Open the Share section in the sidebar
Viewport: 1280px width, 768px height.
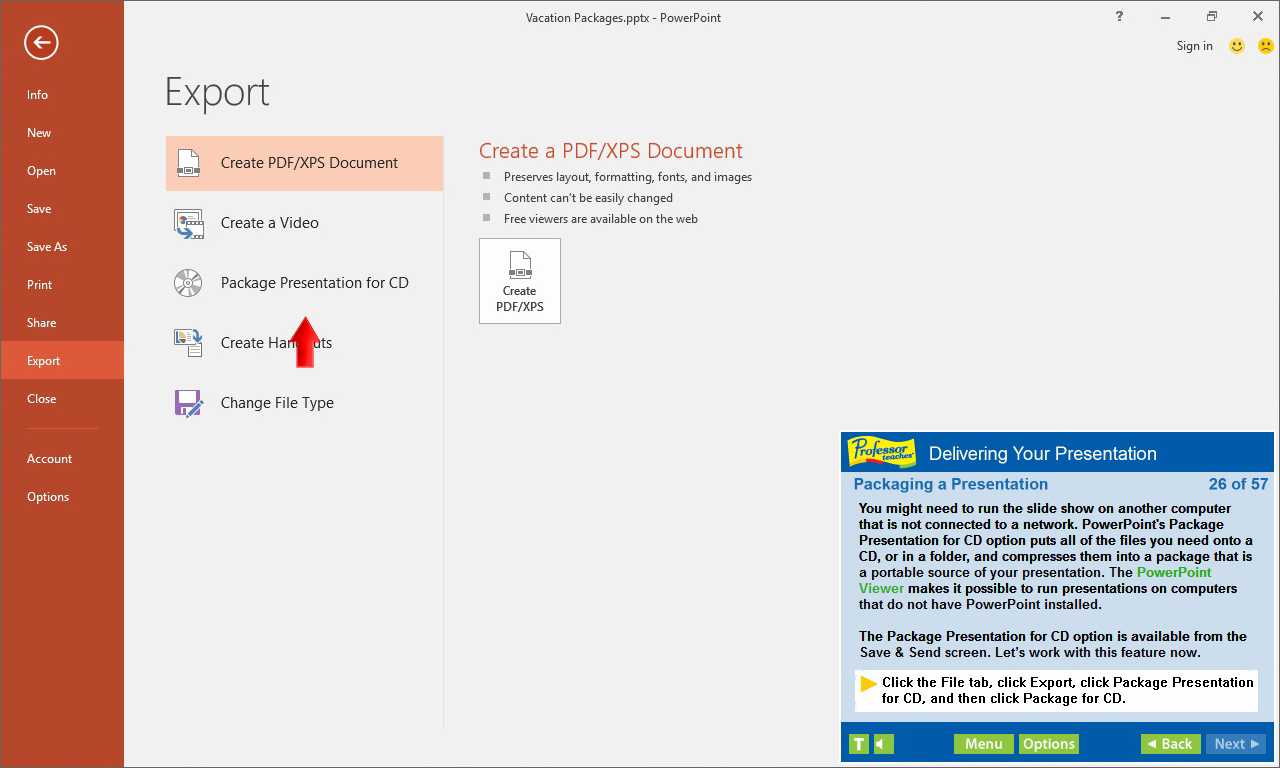pyautogui.click(x=41, y=322)
